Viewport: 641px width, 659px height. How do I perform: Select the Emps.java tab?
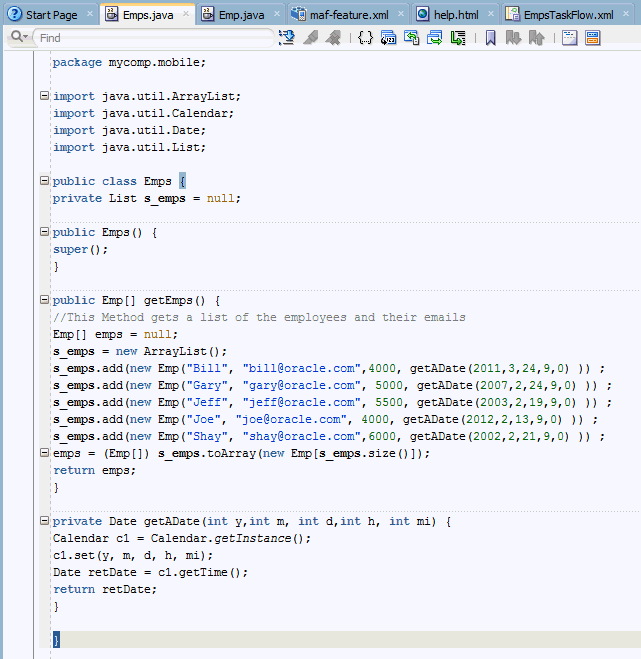(x=148, y=15)
